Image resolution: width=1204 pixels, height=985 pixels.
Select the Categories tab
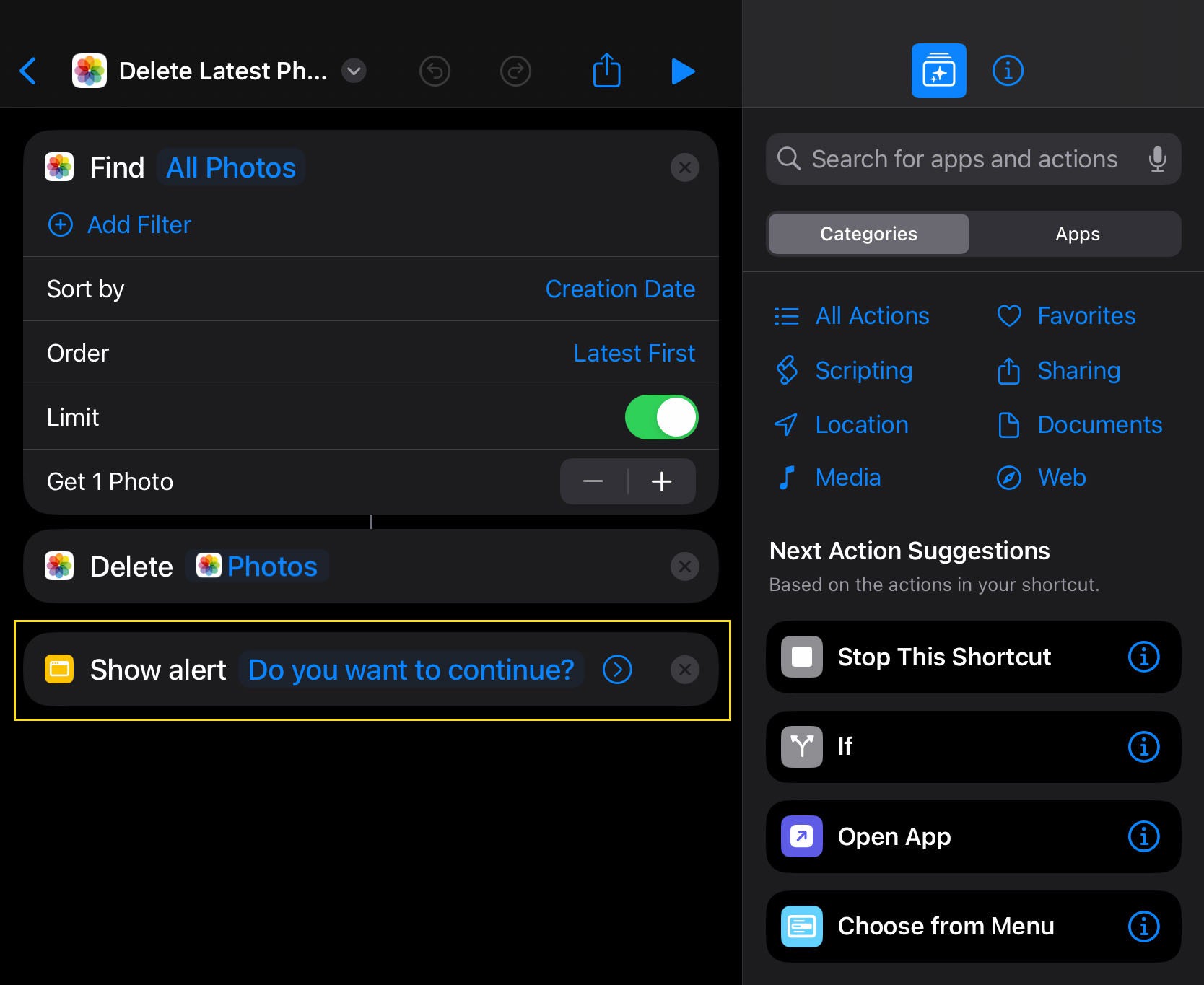(x=868, y=234)
